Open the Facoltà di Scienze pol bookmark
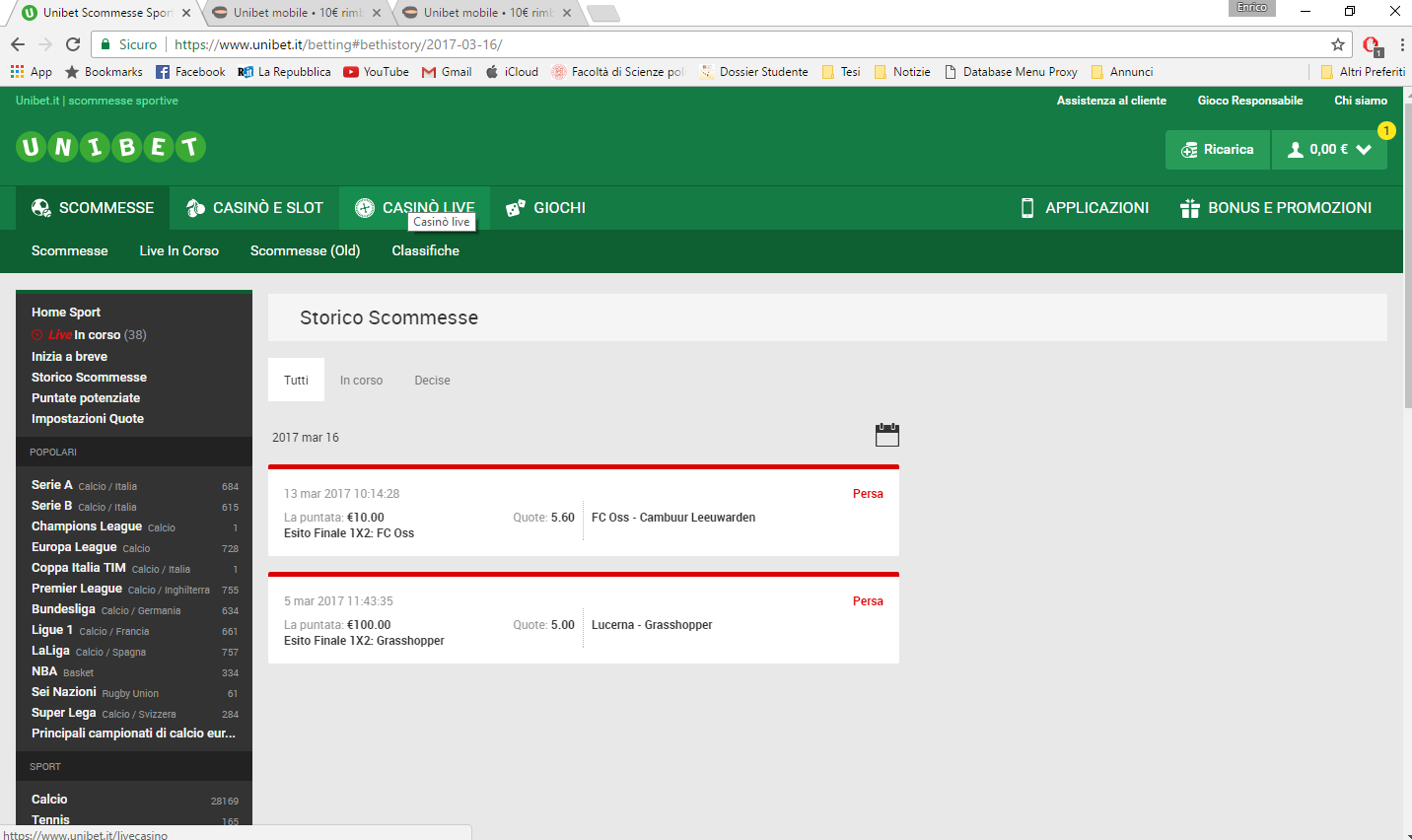The image size is (1412, 840). [x=618, y=72]
